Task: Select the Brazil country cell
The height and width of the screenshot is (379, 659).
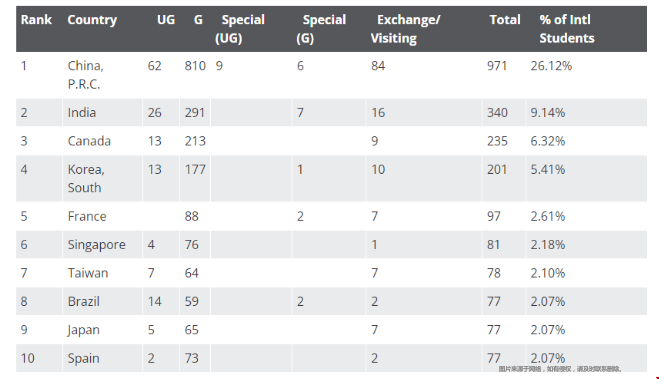Action: (84, 301)
